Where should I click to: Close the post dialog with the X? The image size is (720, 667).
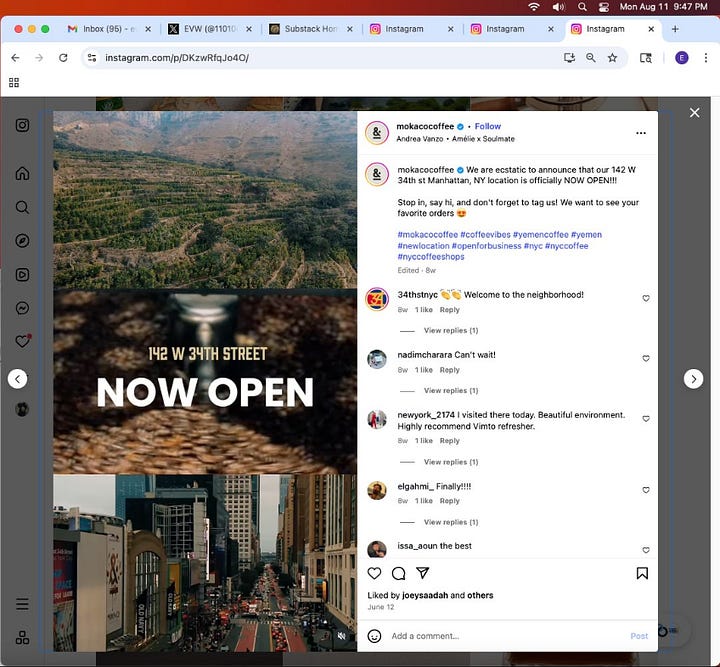pyautogui.click(x=694, y=112)
